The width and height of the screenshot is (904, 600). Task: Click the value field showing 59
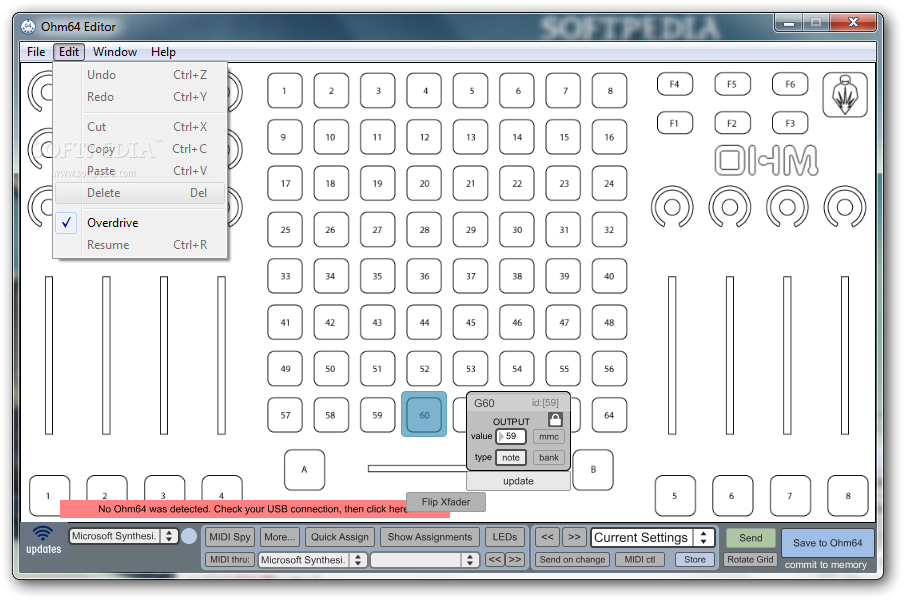pyautogui.click(x=511, y=436)
